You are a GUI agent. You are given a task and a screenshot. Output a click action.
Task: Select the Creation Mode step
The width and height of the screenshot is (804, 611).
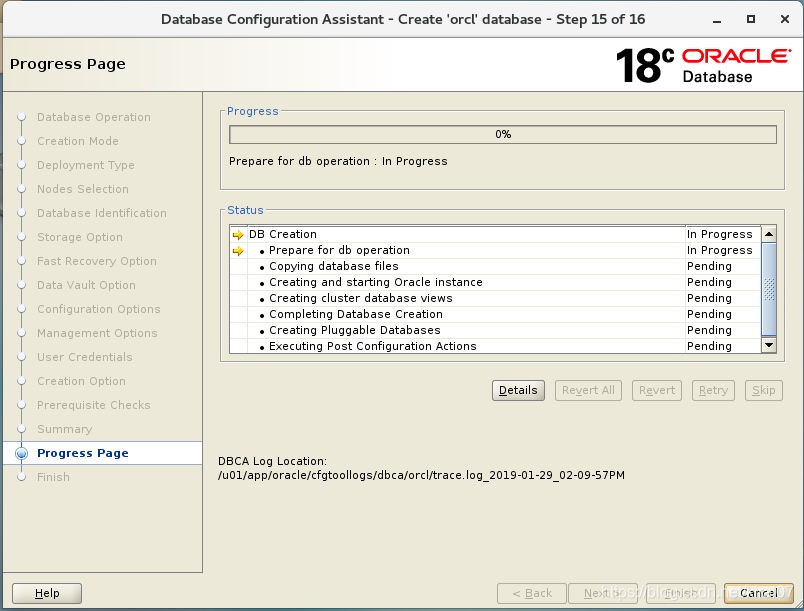click(x=77, y=141)
